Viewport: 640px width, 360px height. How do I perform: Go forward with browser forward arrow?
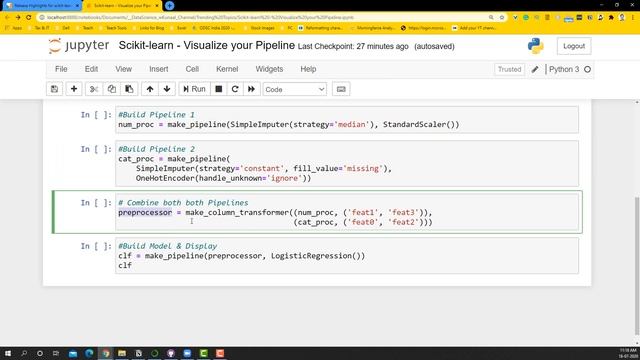pos(18,18)
